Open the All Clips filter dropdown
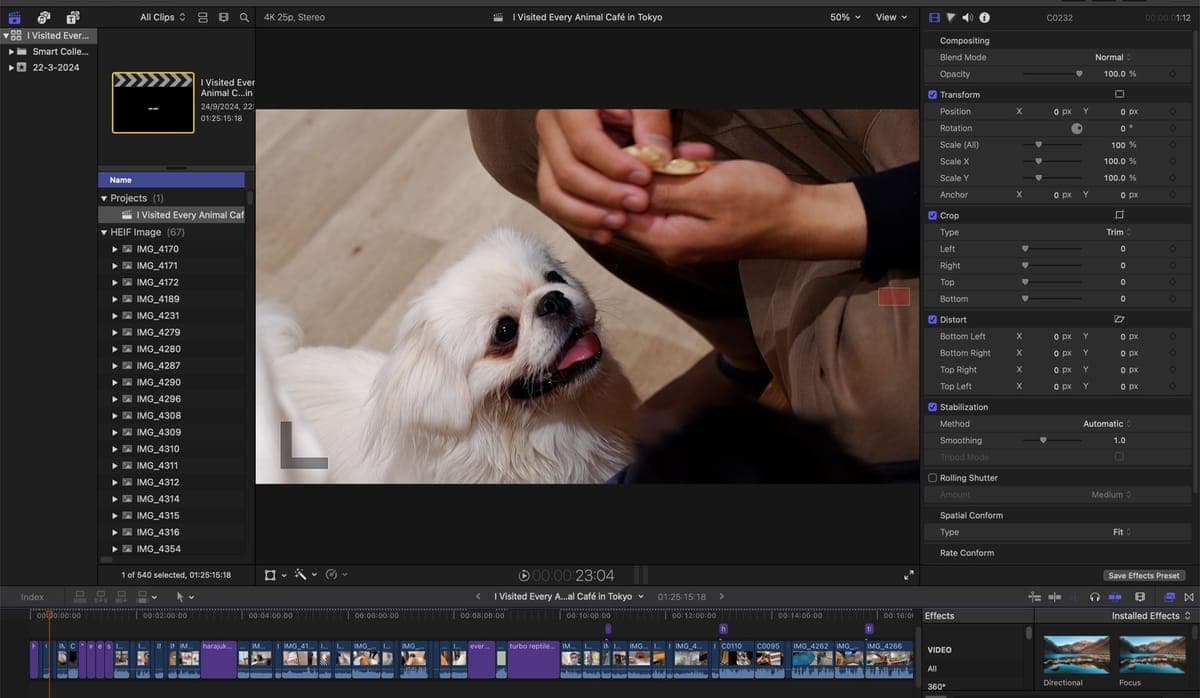The height and width of the screenshot is (698, 1200). tap(163, 17)
